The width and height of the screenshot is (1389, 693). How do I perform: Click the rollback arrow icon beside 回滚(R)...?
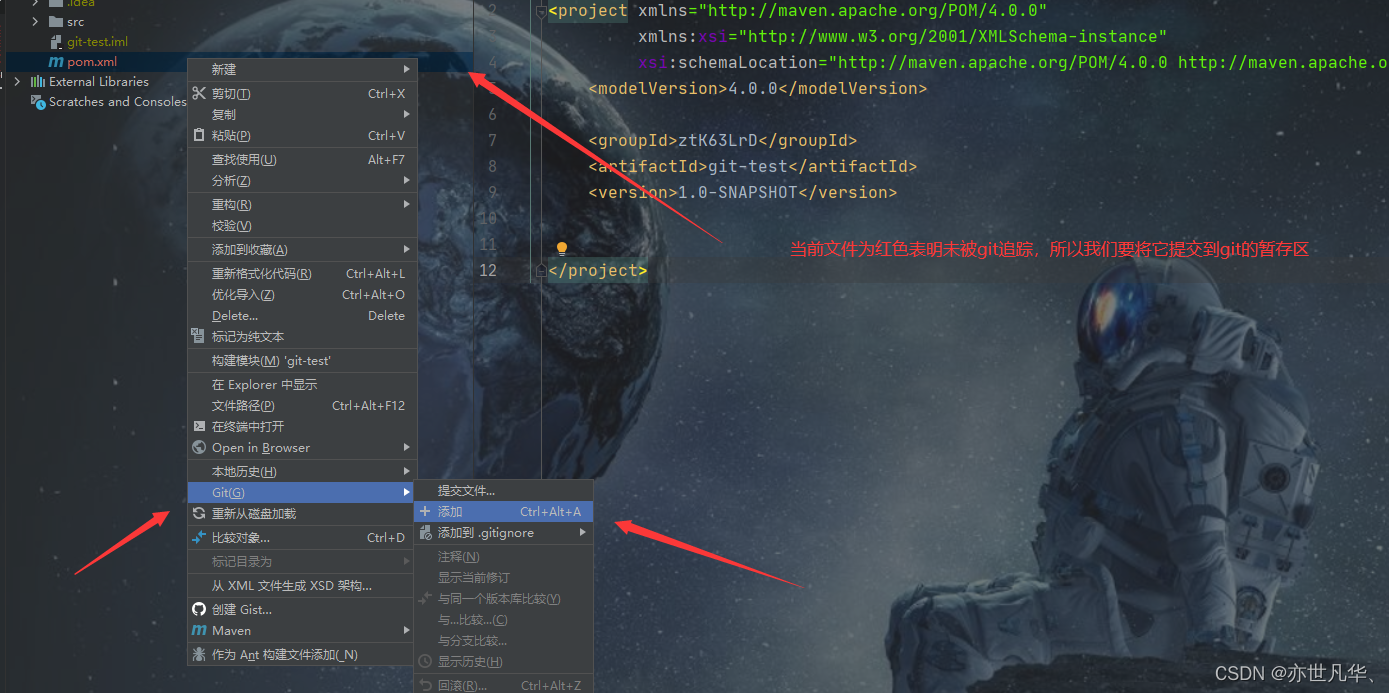pyautogui.click(x=425, y=685)
